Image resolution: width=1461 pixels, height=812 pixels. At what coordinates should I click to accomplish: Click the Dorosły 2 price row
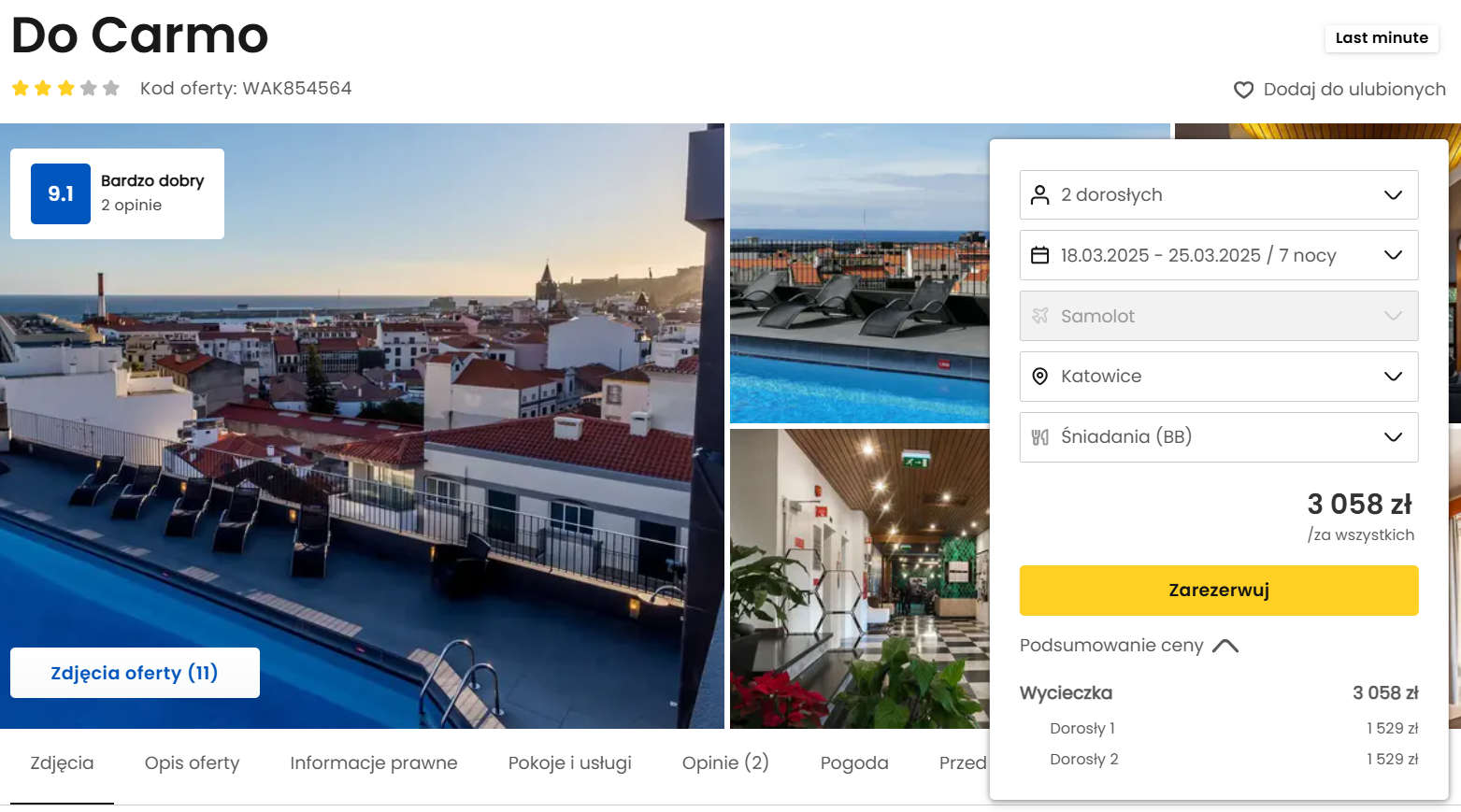pos(1234,759)
